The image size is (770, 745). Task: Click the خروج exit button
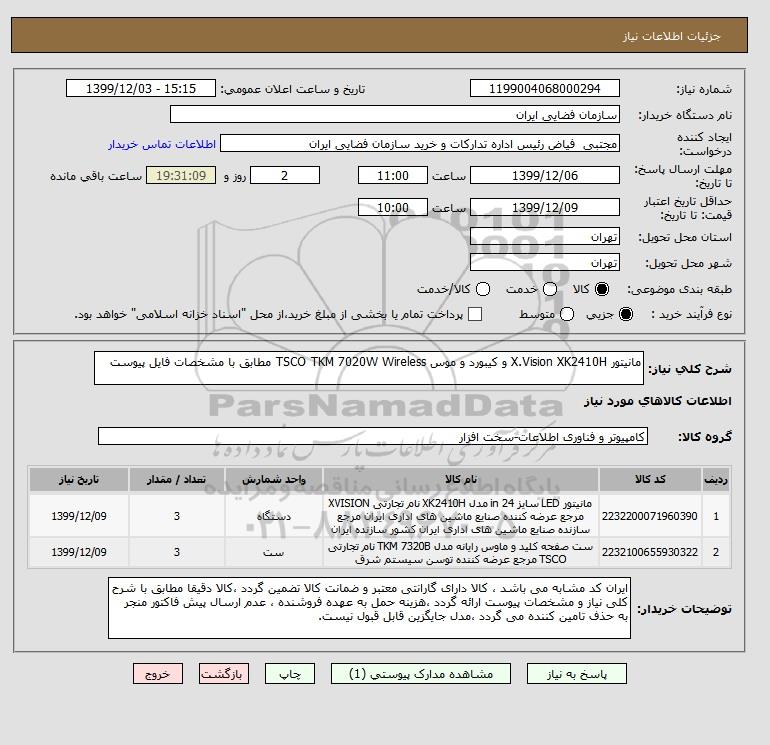[x=158, y=674]
